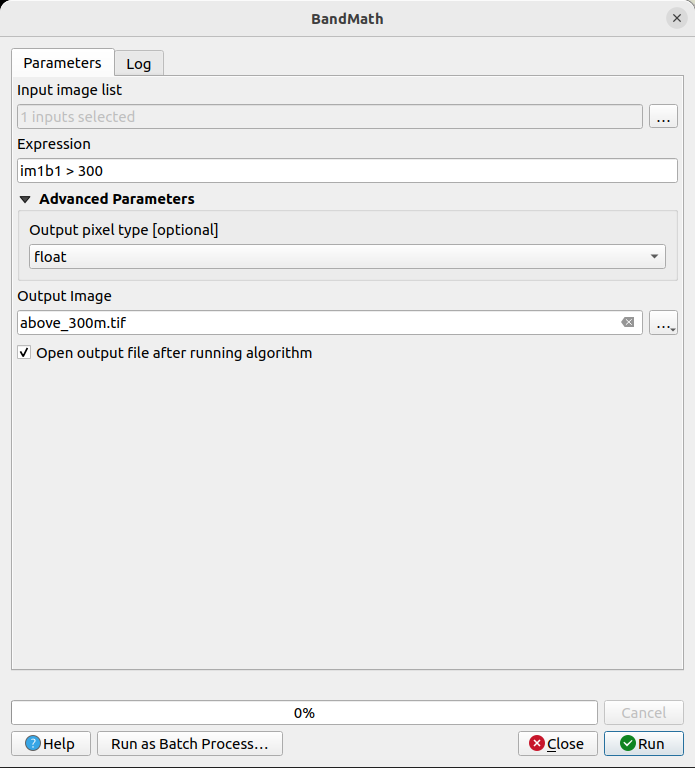
Task: Click the greyed-out Cancel button
Action: pyautogui.click(x=643, y=712)
